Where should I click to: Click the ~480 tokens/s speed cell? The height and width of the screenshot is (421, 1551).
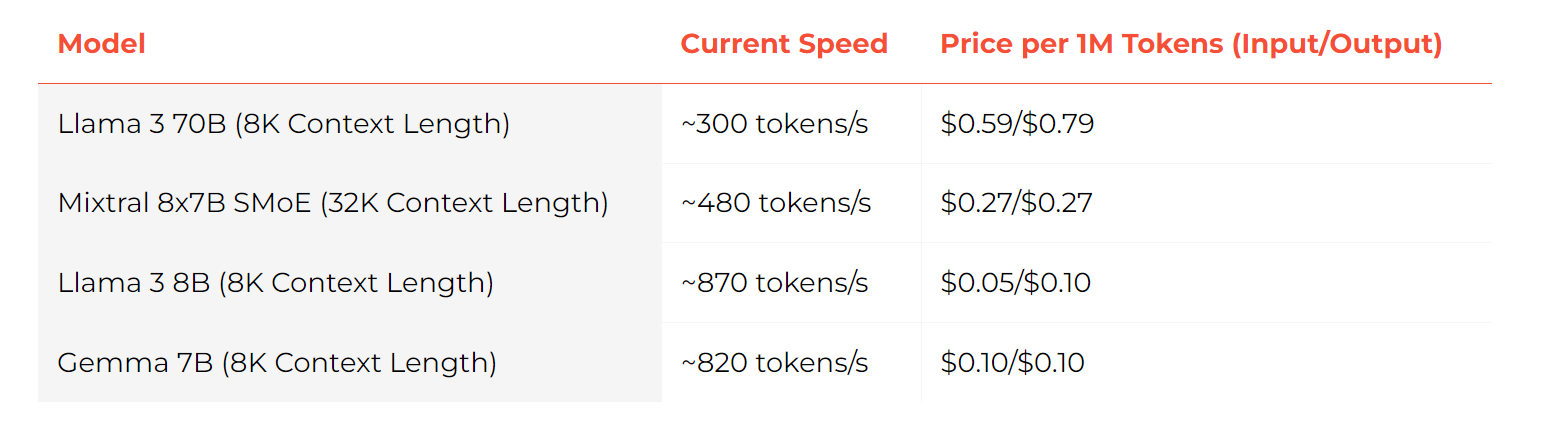[776, 203]
